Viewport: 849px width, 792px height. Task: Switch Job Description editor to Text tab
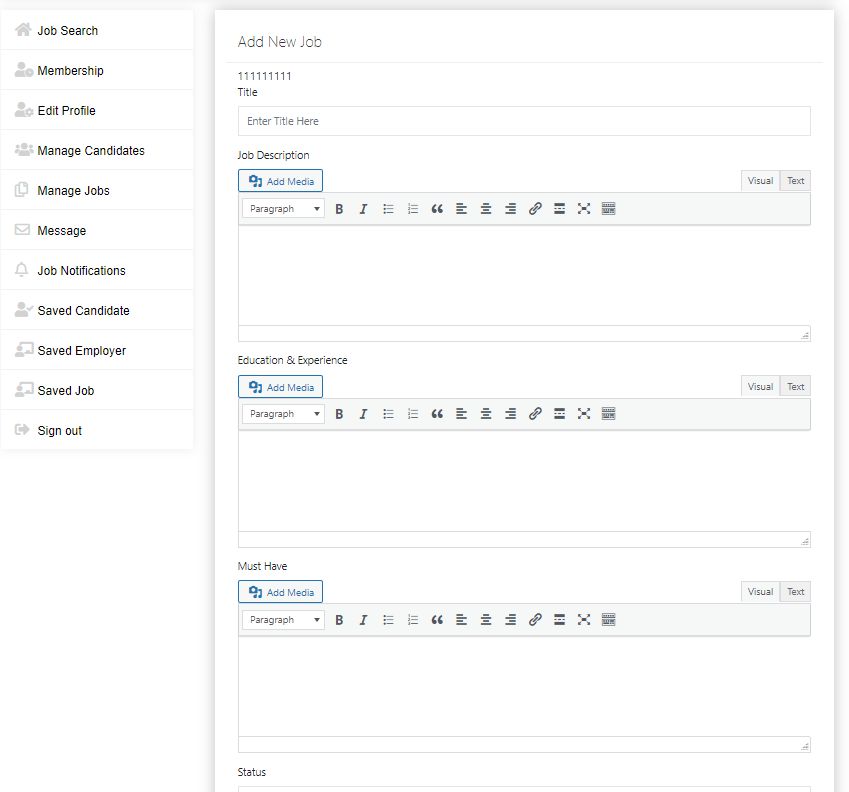click(x=795, y=181)
